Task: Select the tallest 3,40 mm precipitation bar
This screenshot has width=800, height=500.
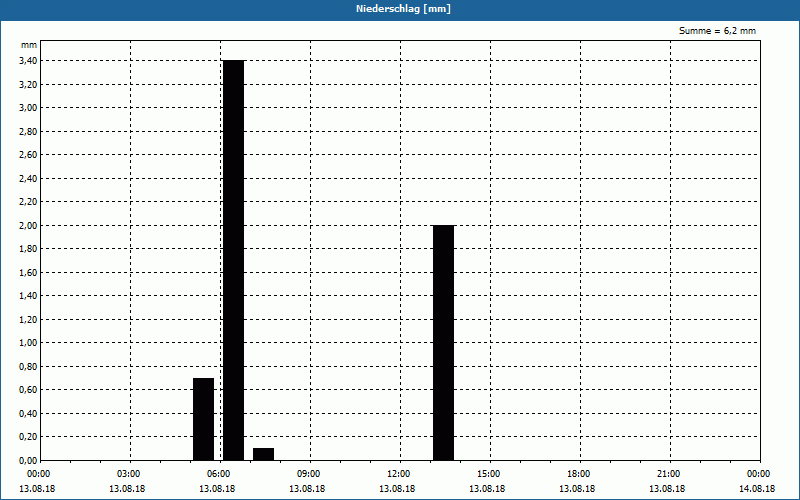Action: tap(234, 260)
